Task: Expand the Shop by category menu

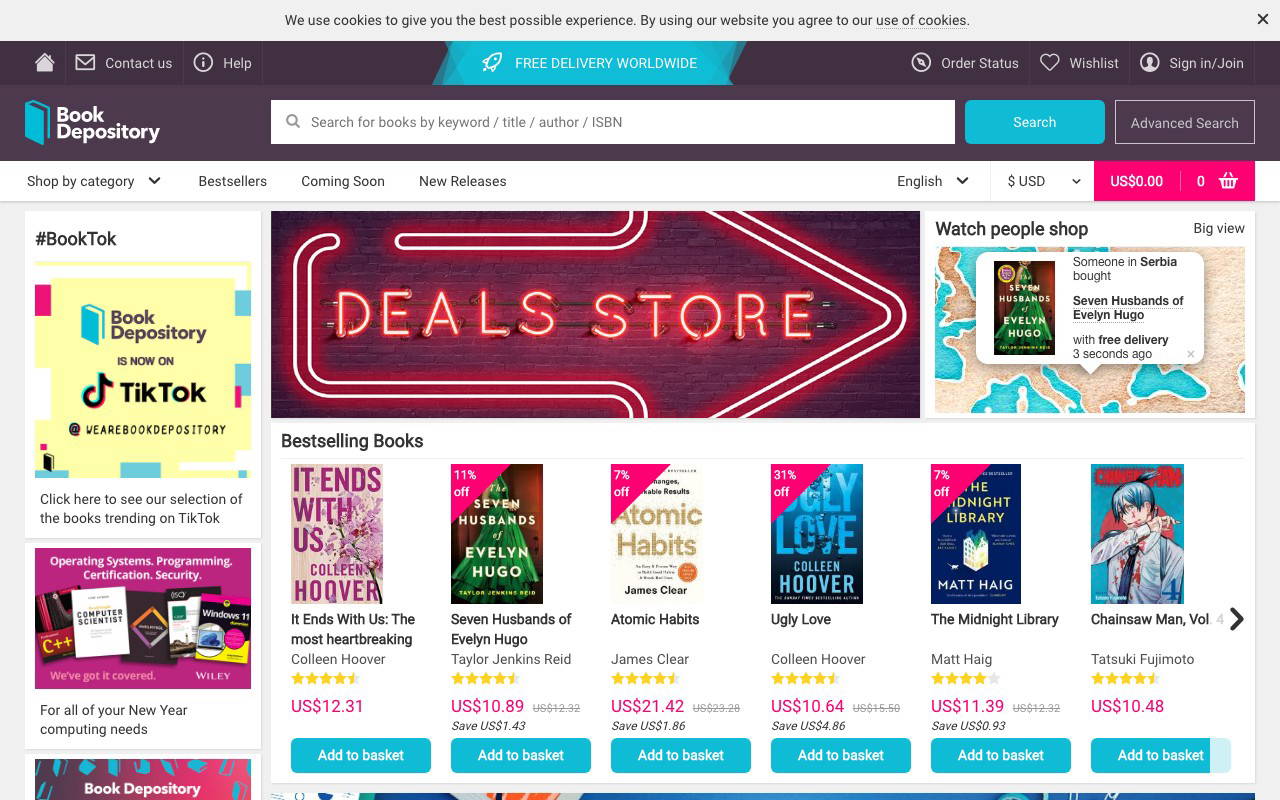Action: click(95, 181)
